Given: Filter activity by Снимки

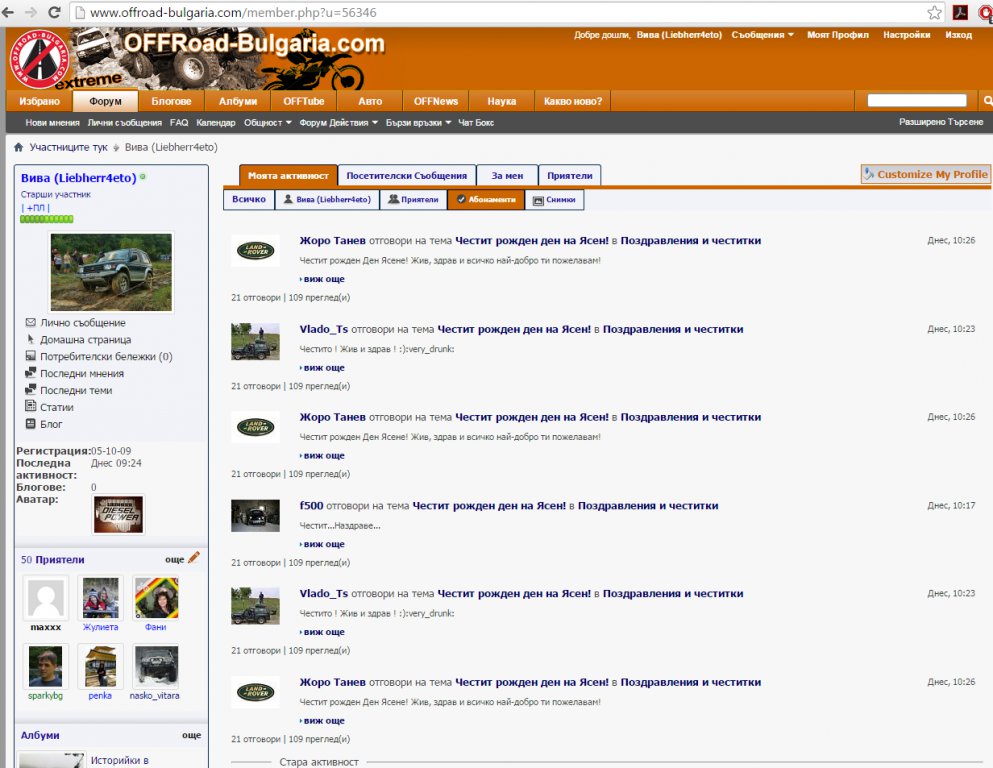Looking at the screenshot, I should 554,199.
